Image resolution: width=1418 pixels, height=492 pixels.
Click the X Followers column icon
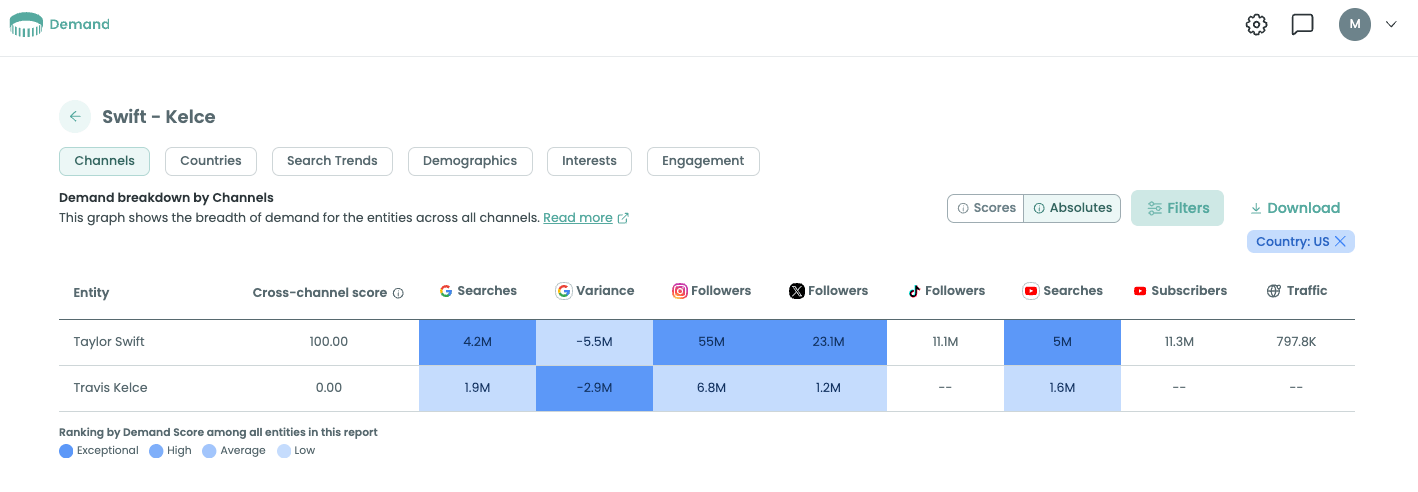(x=796, y=291)
